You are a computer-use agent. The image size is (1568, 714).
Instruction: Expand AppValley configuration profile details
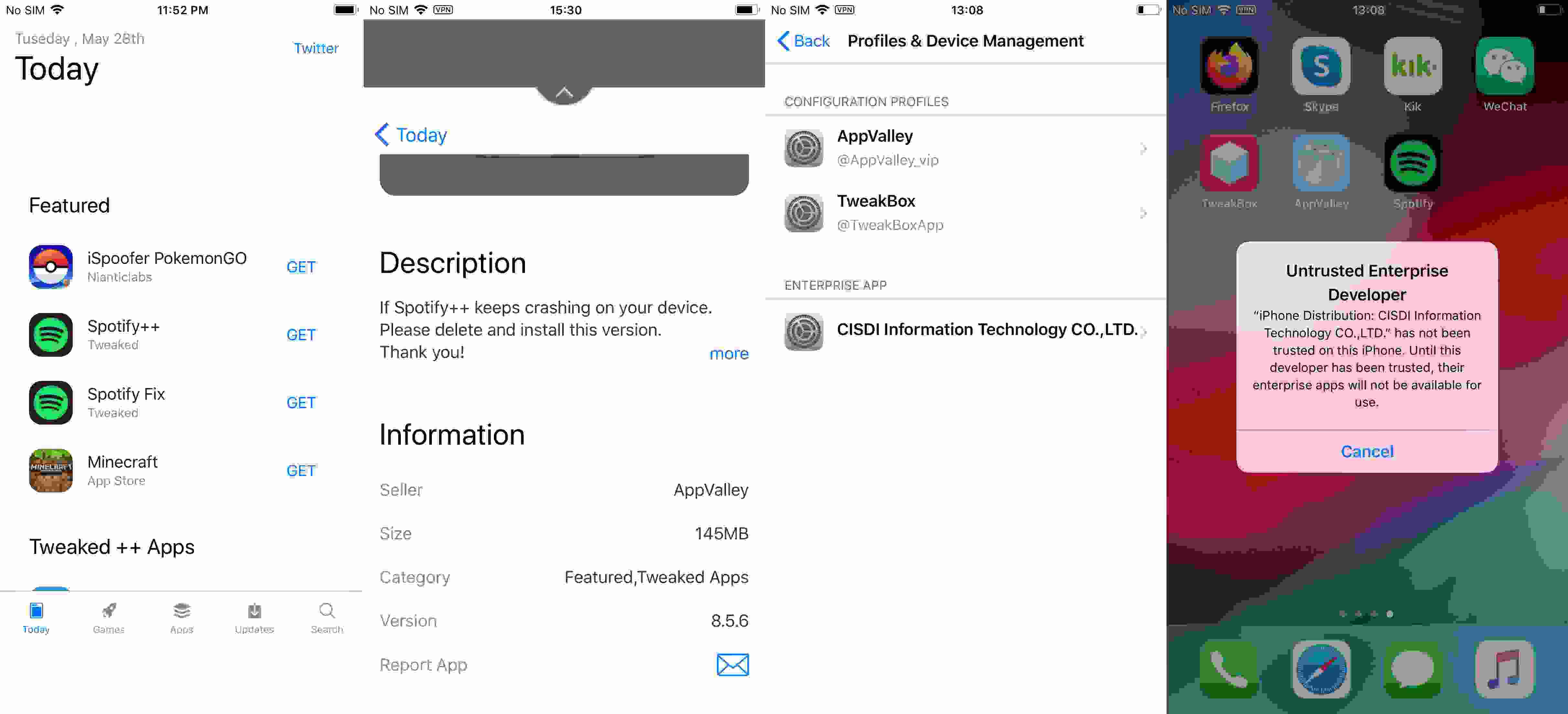965,147
